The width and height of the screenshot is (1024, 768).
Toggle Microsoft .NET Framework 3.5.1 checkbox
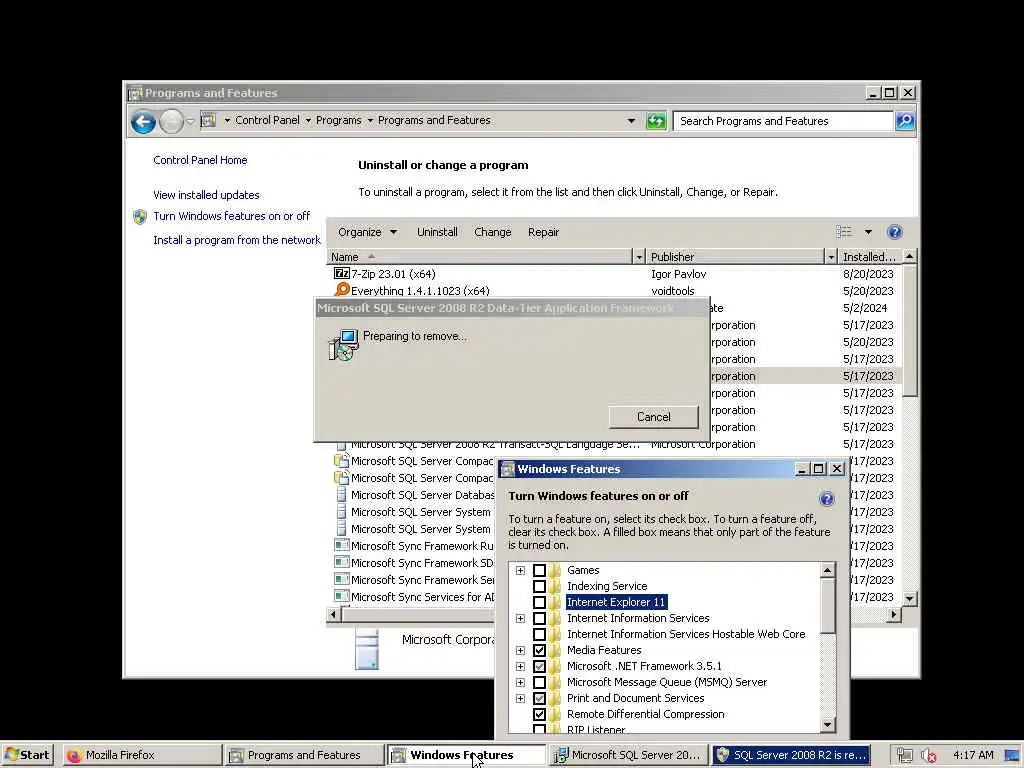tap(539, 666)
